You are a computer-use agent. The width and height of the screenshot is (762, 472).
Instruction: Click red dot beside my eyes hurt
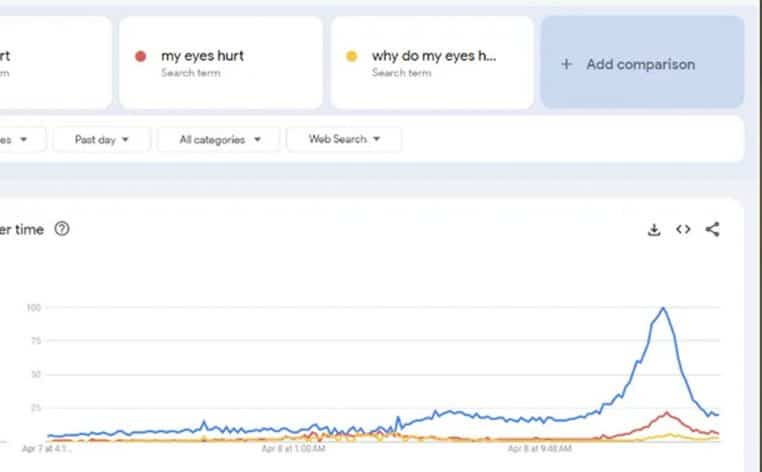click(x=140, y=56)
